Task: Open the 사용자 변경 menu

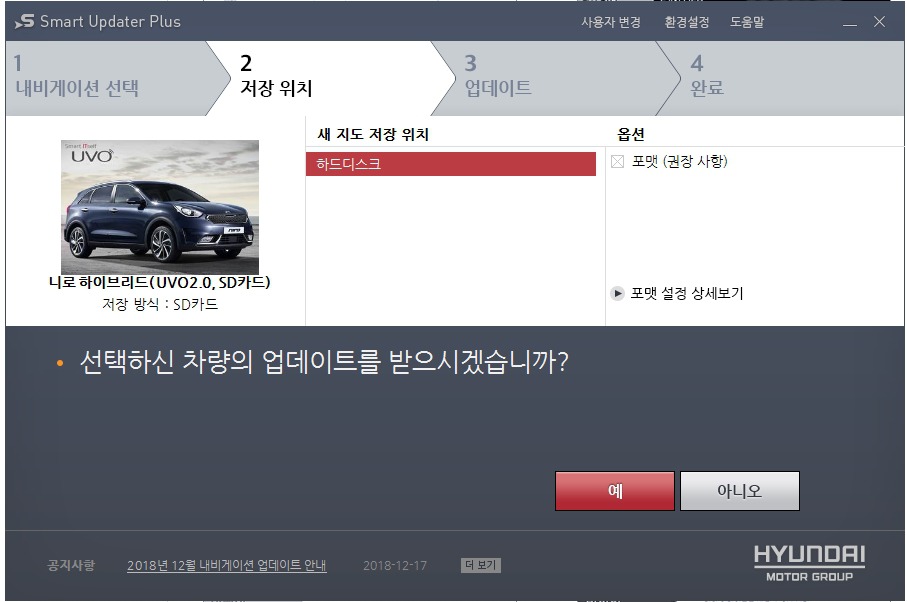Action: pos(611,22)
